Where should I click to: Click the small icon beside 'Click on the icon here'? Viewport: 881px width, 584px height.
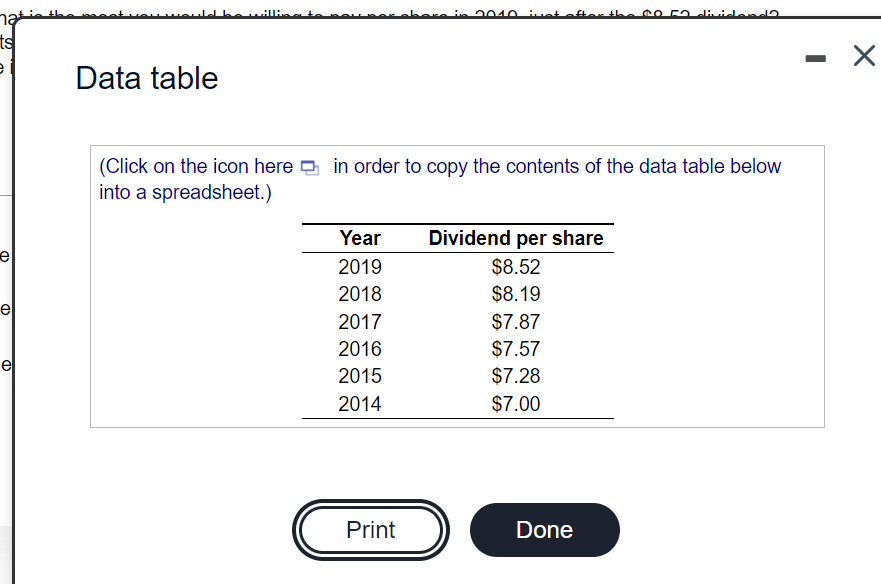(x=308, y=167)
